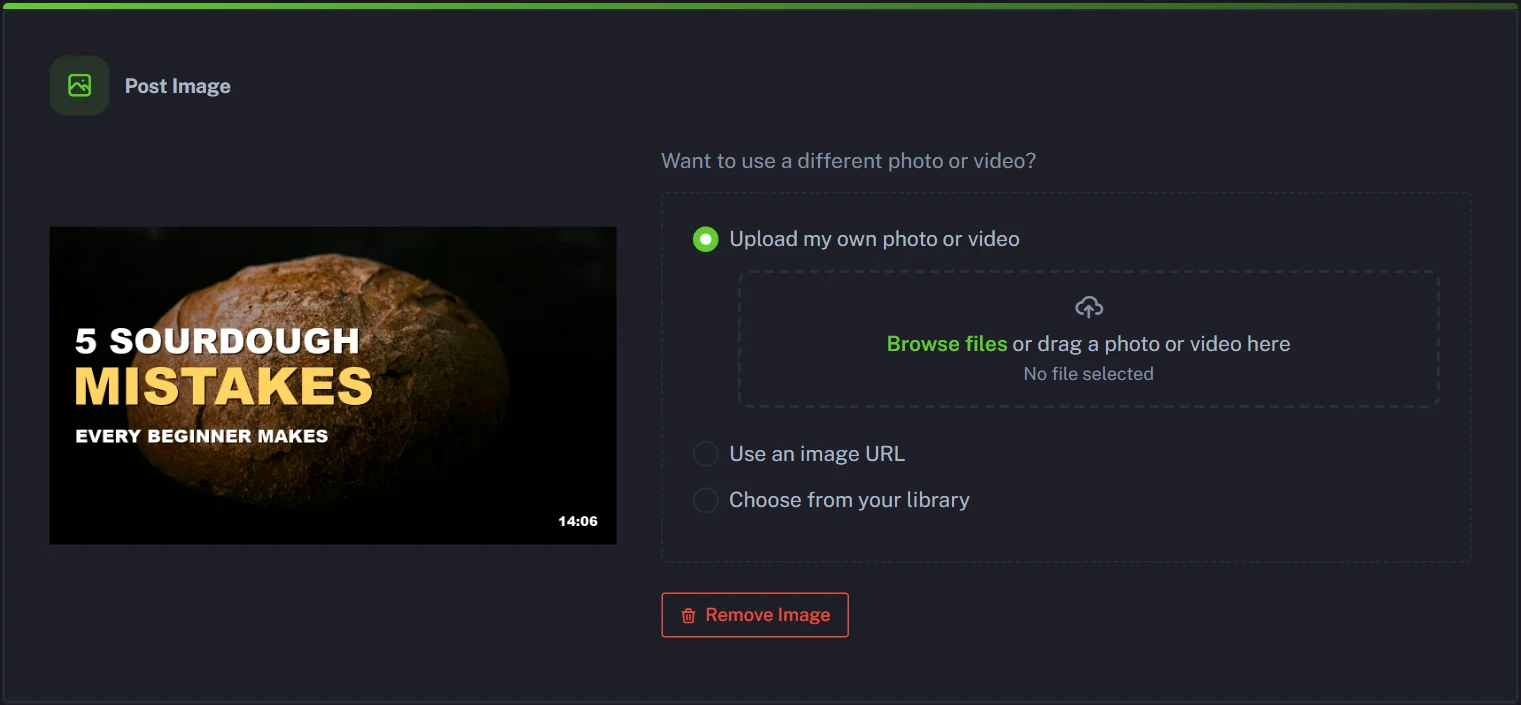Click the different photo or video prompt
This screenshot has width=1521, height=705.
(849, 161)
